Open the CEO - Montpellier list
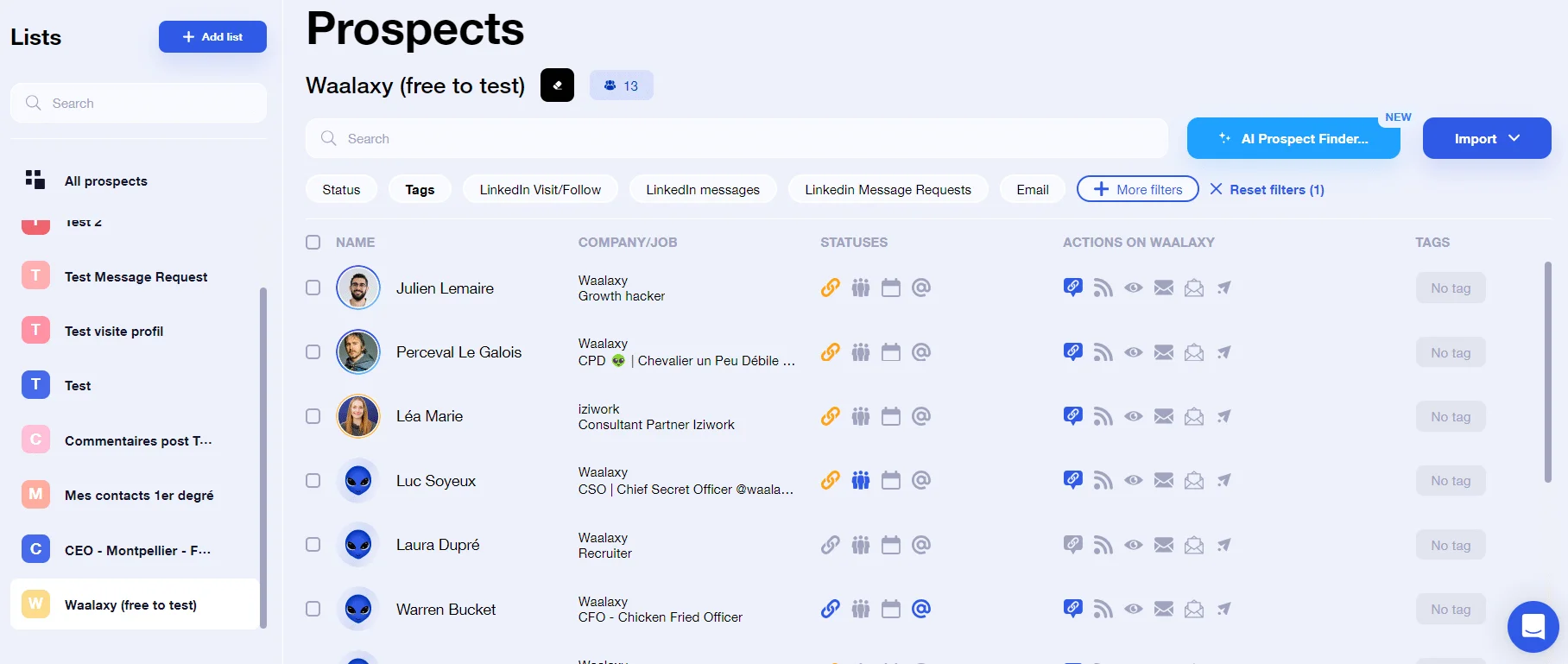Image resolution: width=1568 pixels, height=664 pixels. (136, 550)
